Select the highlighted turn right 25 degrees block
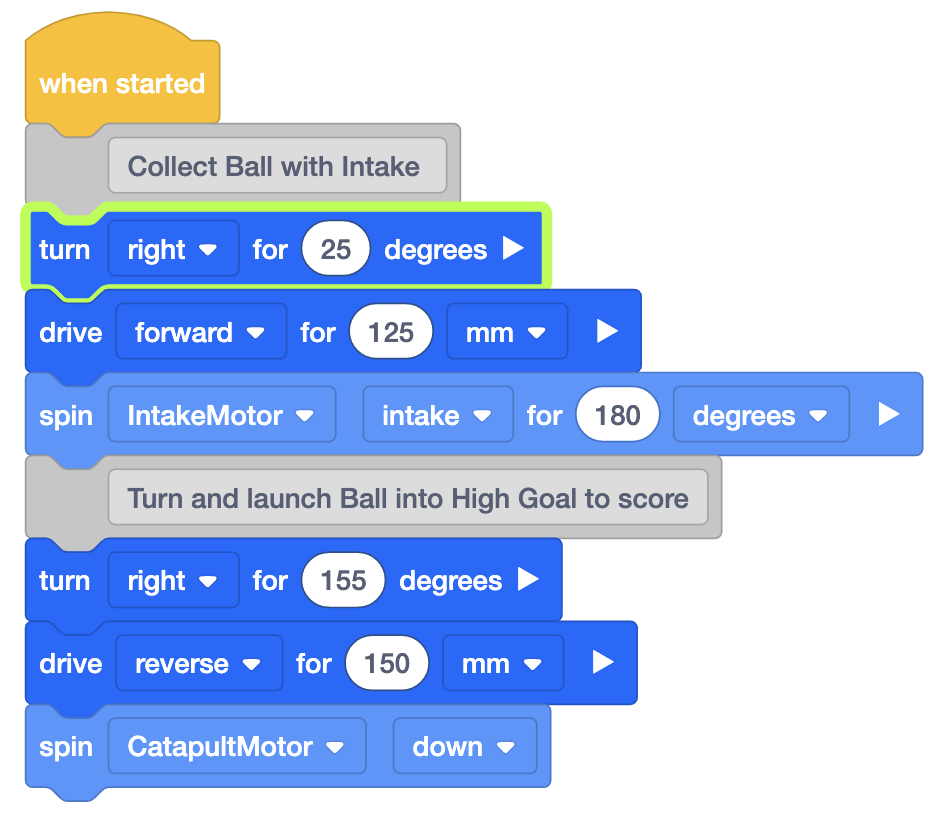 point(65,249)
